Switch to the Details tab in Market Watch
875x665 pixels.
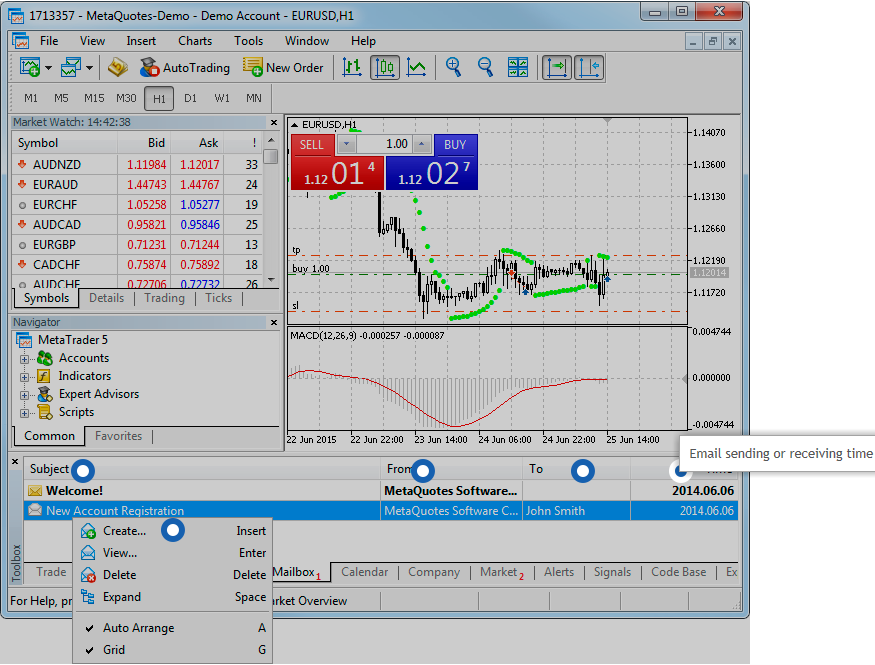pos(106,298)
